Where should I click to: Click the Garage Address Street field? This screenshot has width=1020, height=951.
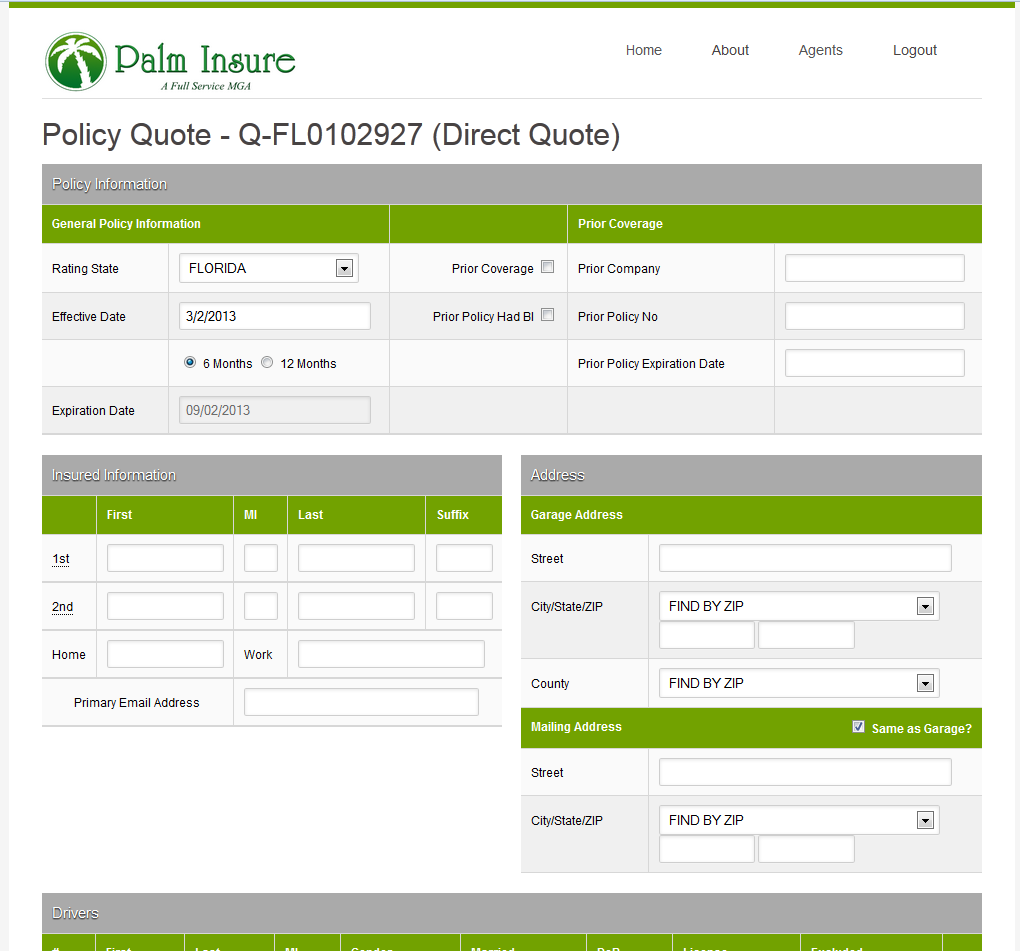pyautogui.click(x=805, y=558)
